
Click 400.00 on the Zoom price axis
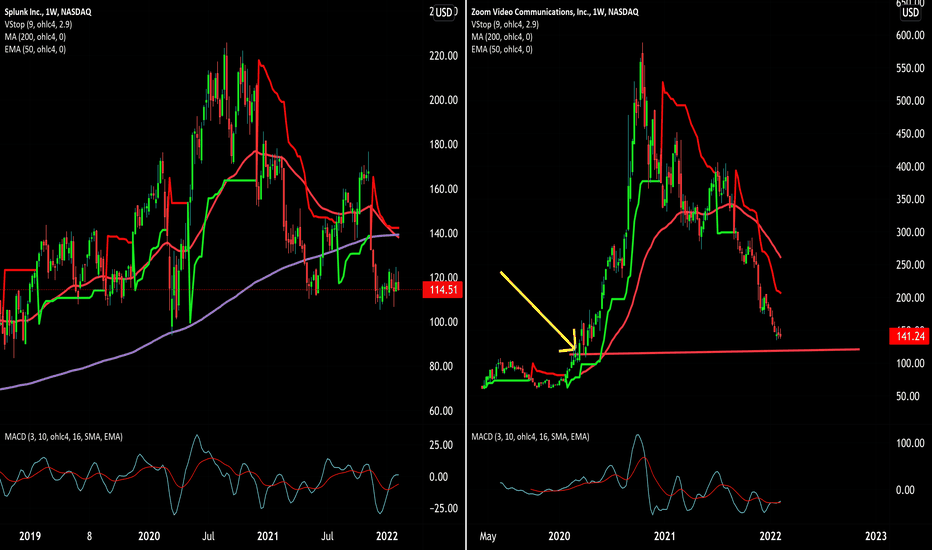[x=910, y=167]
